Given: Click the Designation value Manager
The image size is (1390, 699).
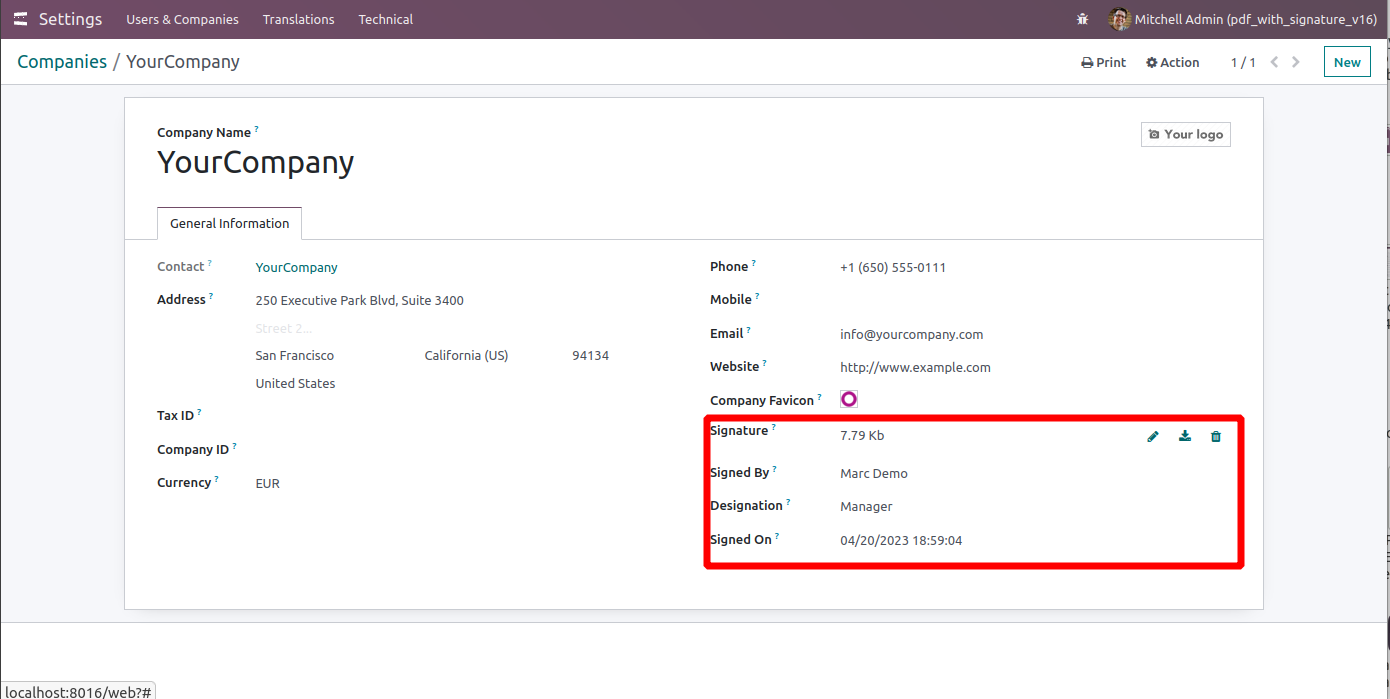Looking at the screenshot, I should tap(866, 506).
